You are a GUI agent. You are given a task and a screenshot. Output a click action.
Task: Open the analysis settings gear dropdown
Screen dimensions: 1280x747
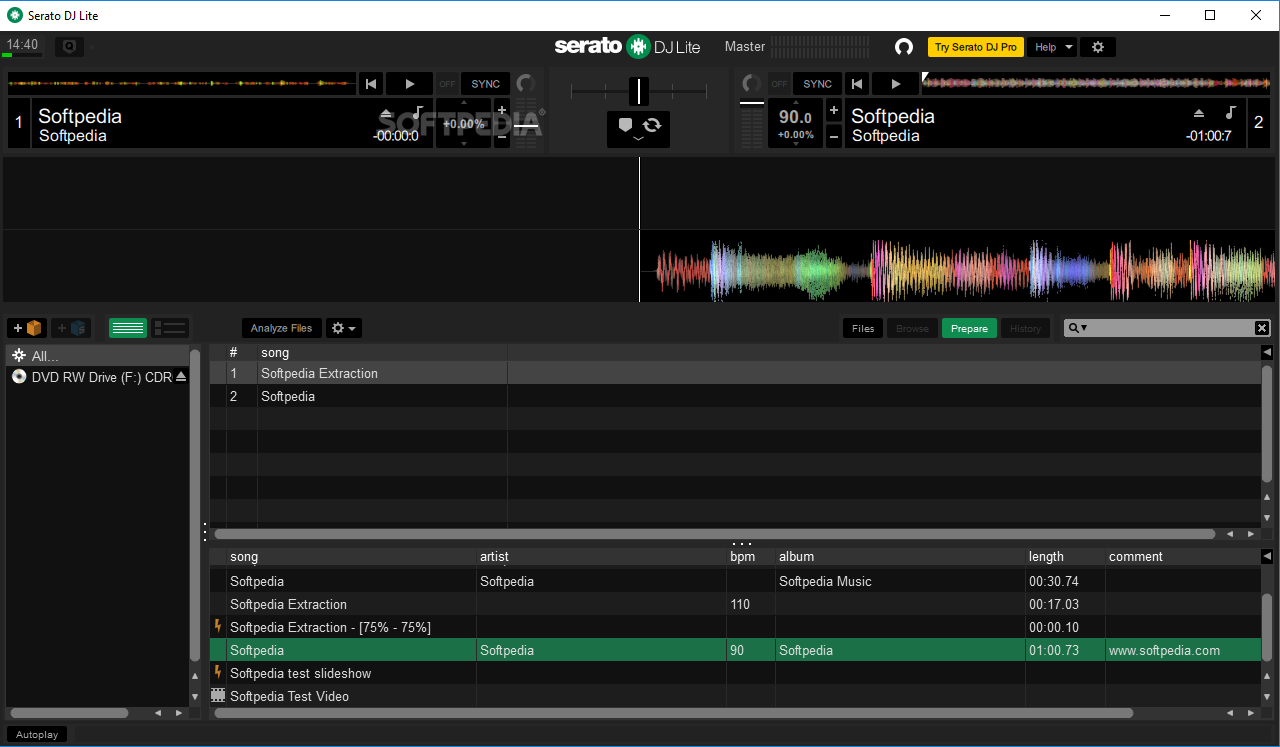[344, 328]
